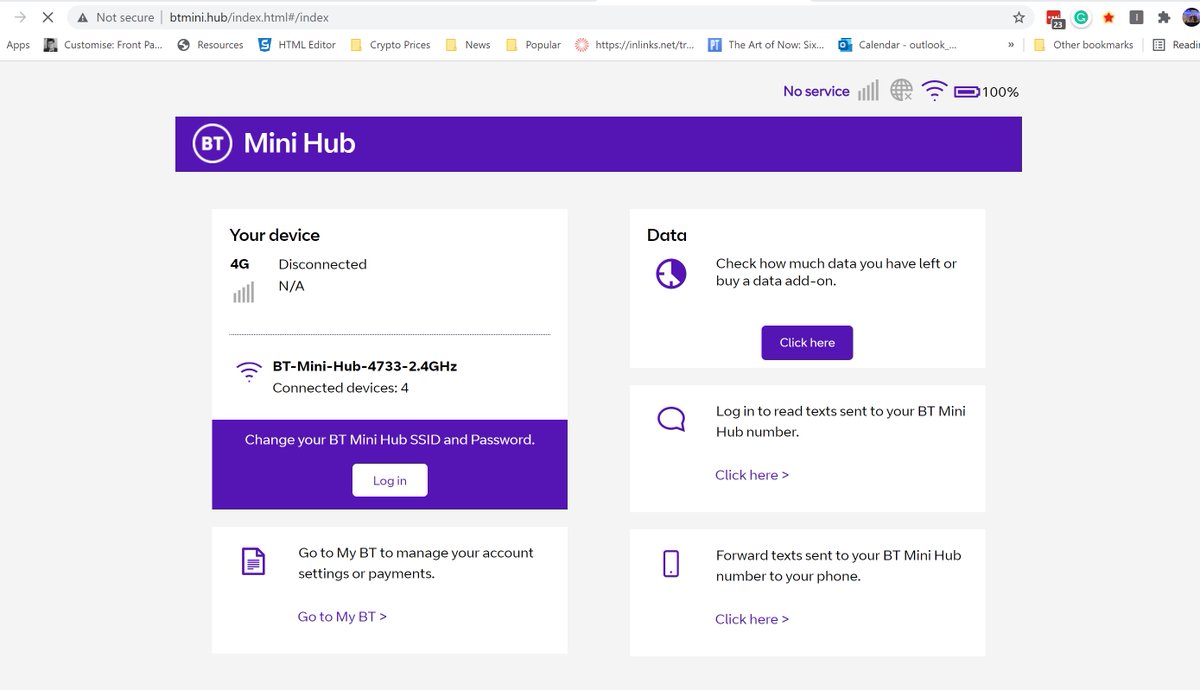Click the browser forward arrow
This screenshot has width=1200, height=690.
20,17
